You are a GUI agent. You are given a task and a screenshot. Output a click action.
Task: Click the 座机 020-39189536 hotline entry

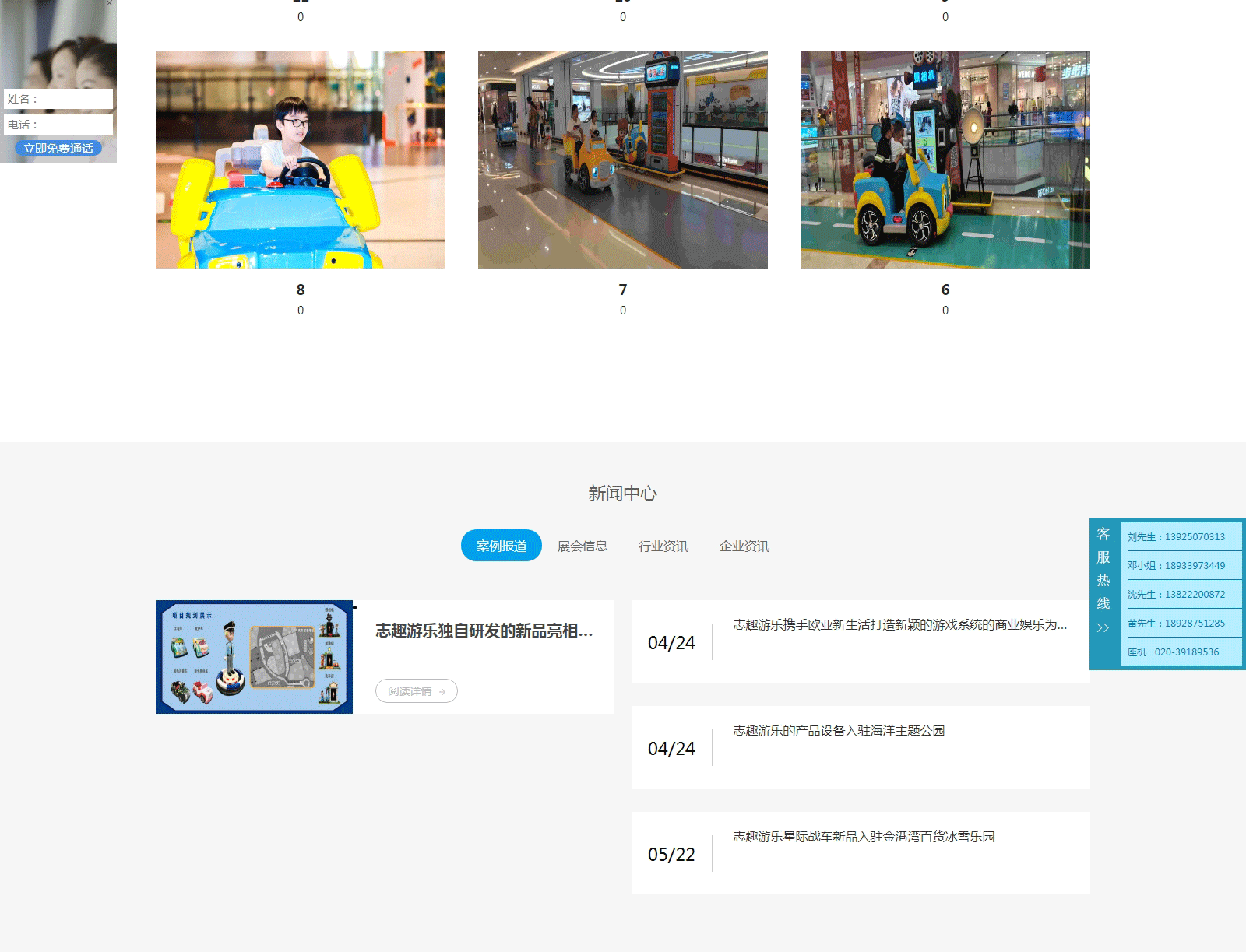pos(1174,652)
